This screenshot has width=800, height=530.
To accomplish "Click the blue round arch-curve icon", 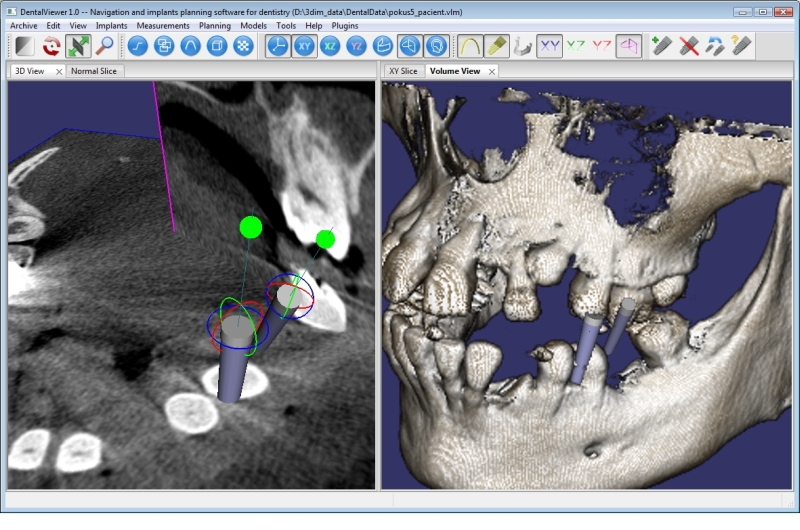I will coord(191,46).
